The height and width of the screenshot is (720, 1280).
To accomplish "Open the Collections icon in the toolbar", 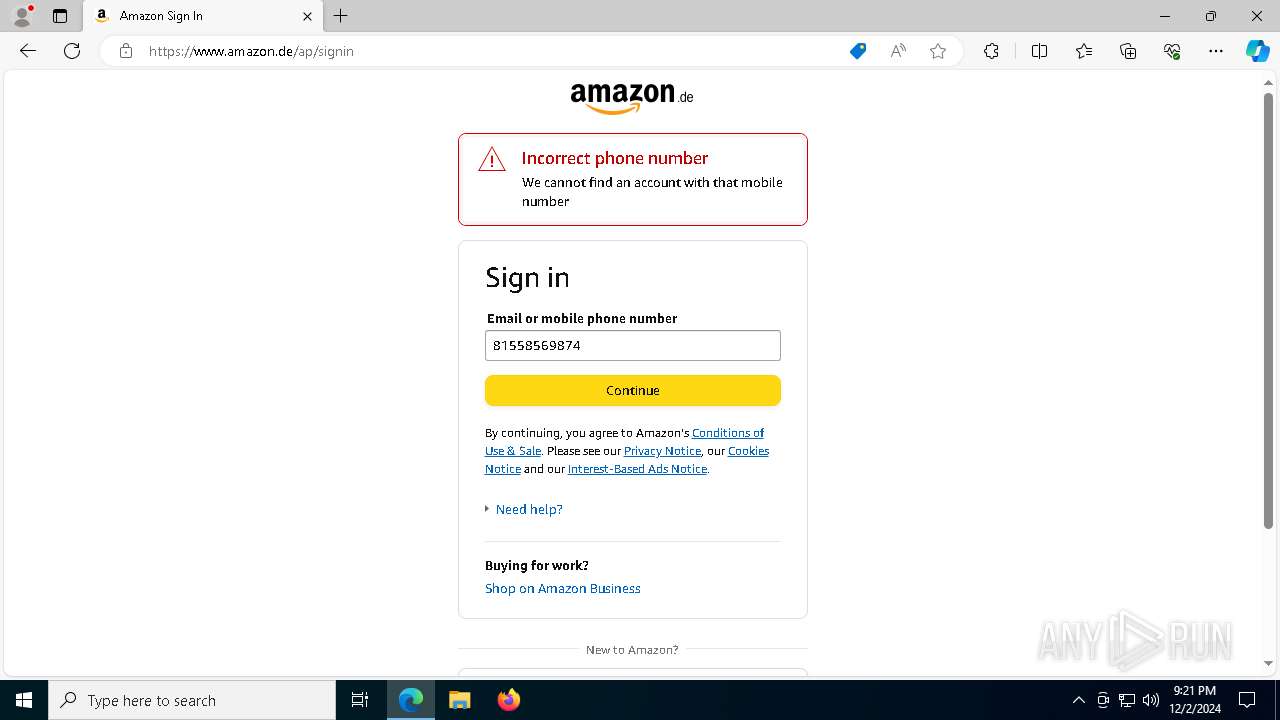I will point(1128,51).
